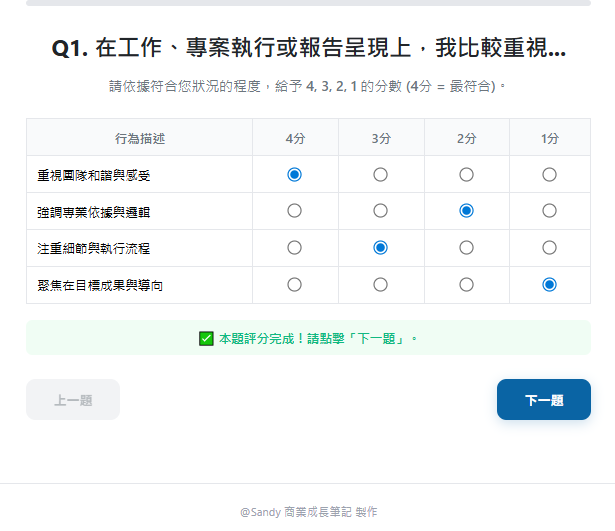Select 3分 for 強調專業依據與邏輯

(x=380, y=211)
